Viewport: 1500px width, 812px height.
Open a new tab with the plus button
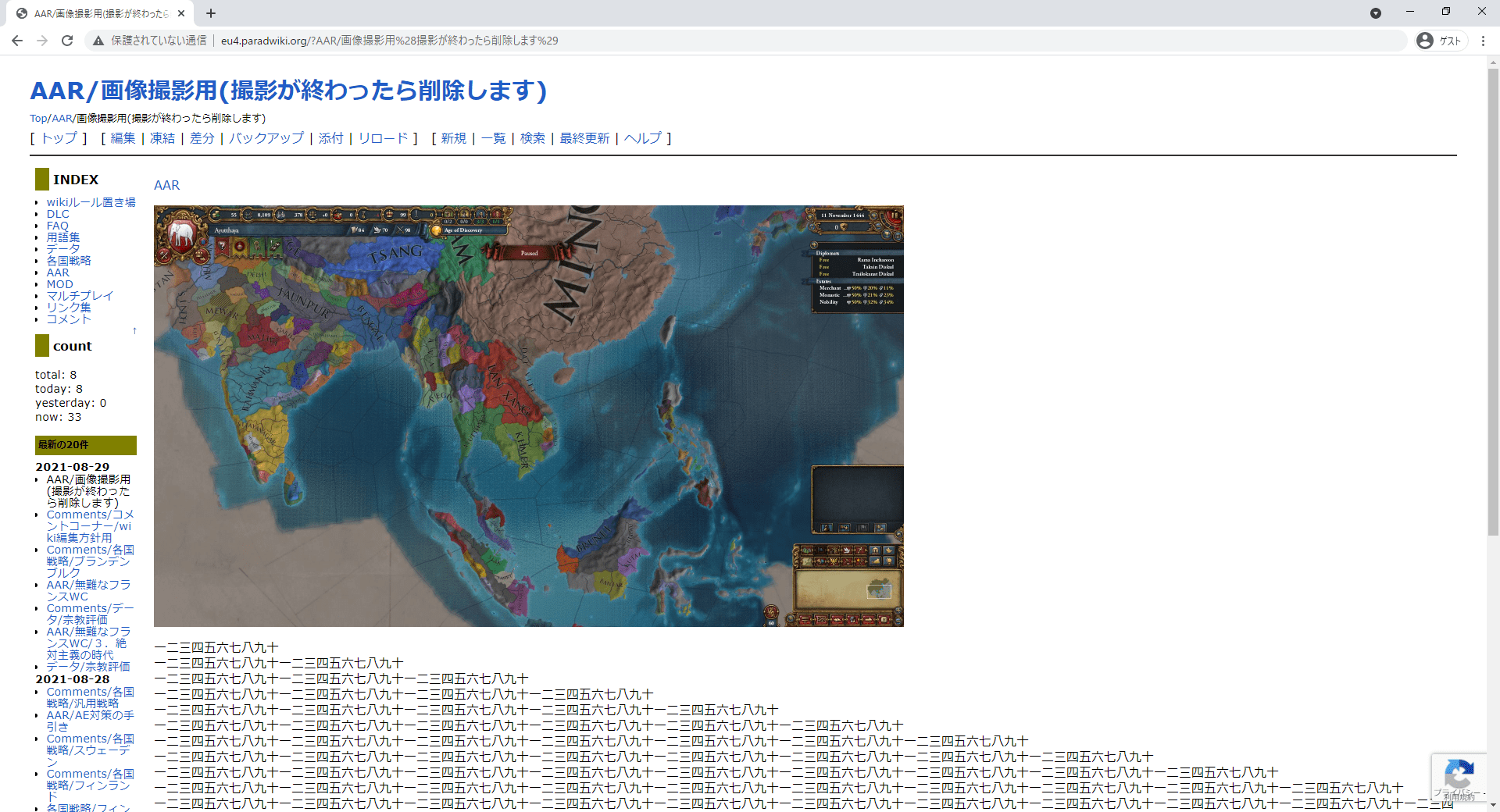coord(211,13)
